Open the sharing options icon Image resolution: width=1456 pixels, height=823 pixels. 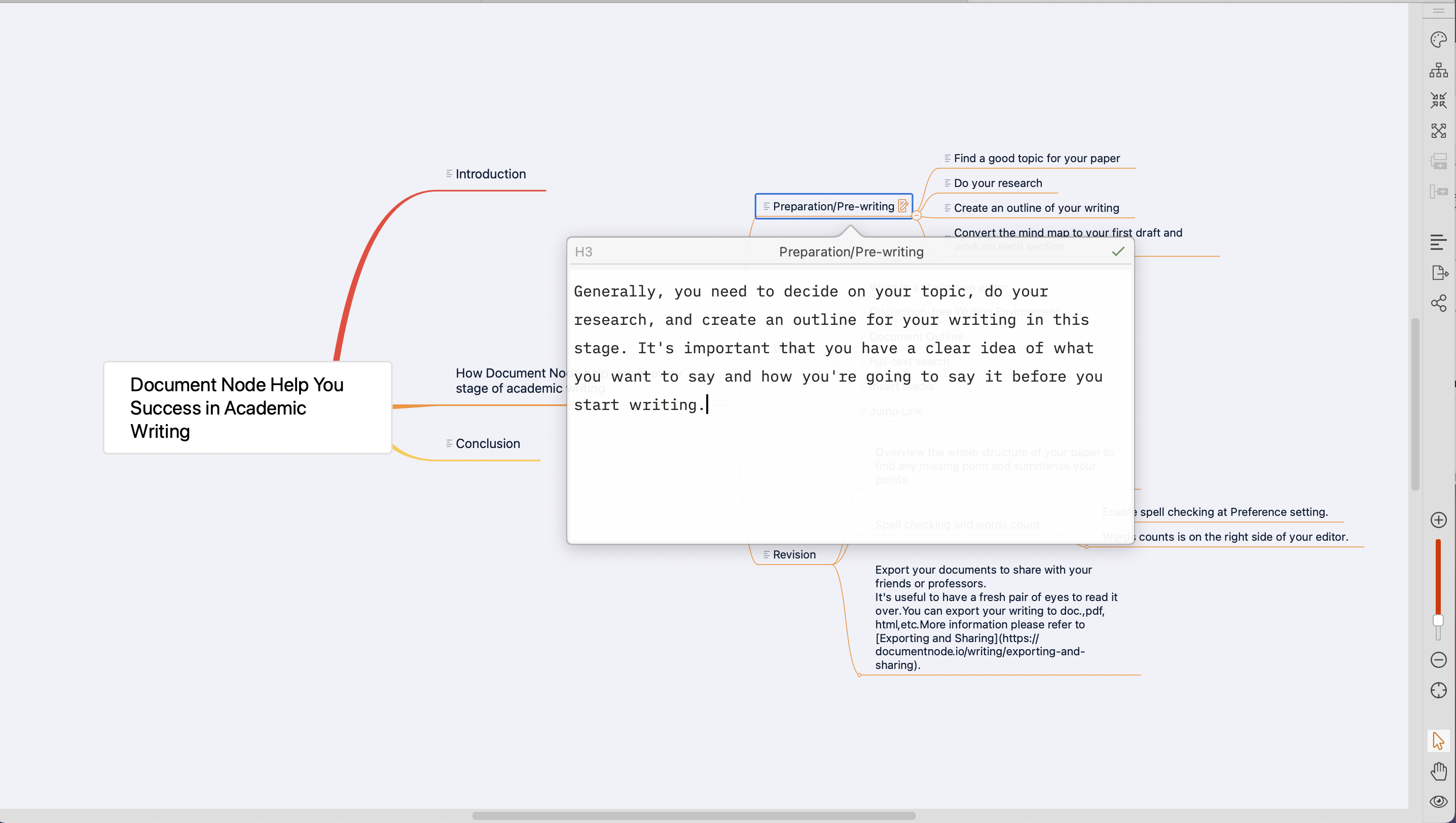coord(1439,304)
